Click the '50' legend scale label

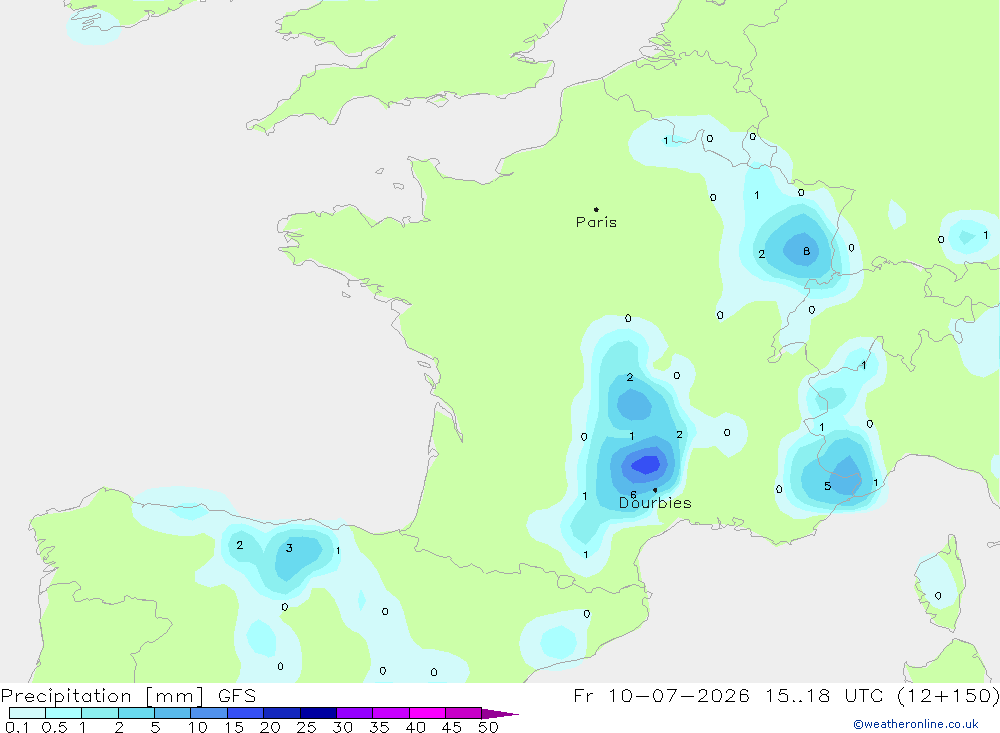click(489, 727)
